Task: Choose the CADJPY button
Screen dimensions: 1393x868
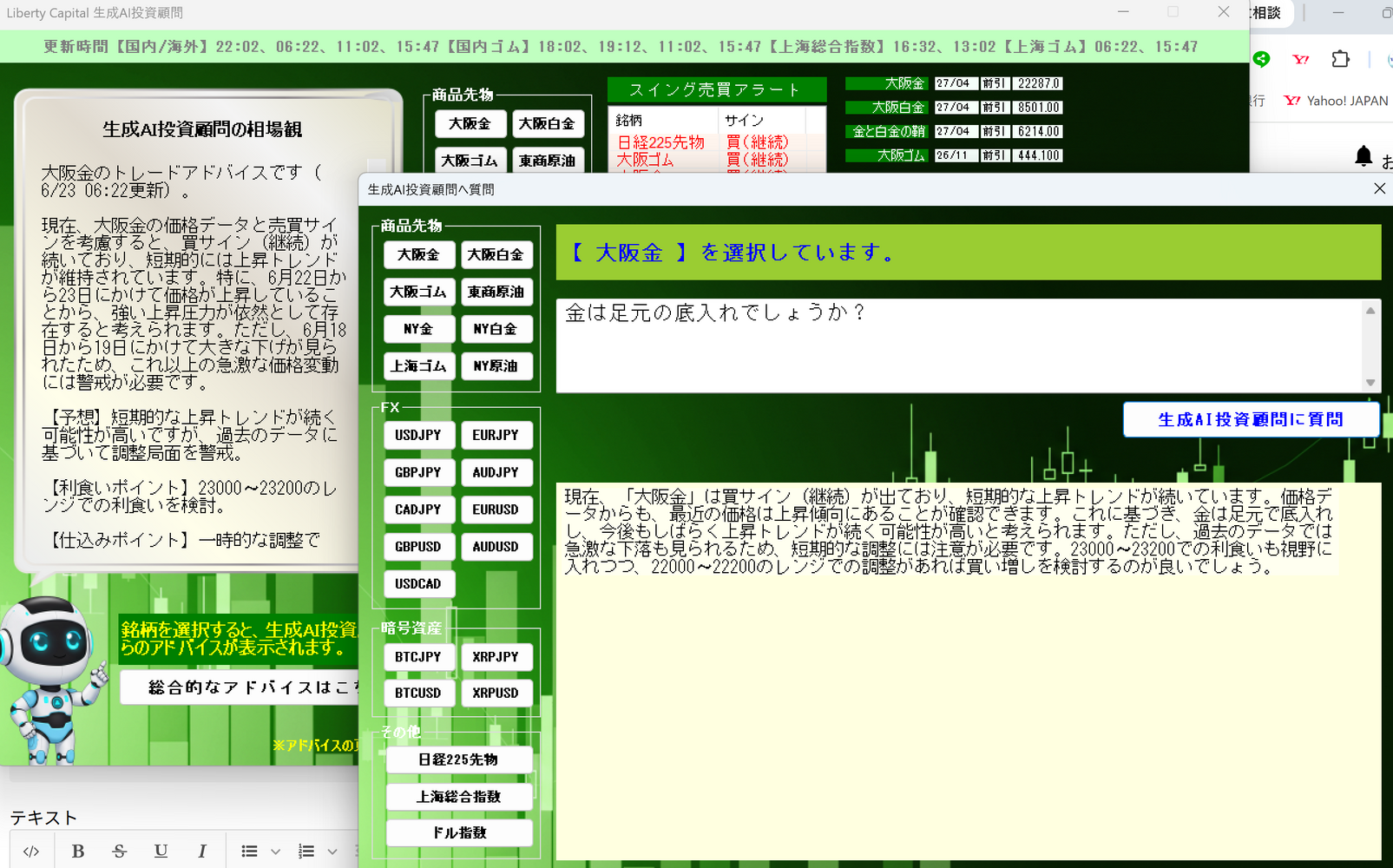Action: click(418, 510)
